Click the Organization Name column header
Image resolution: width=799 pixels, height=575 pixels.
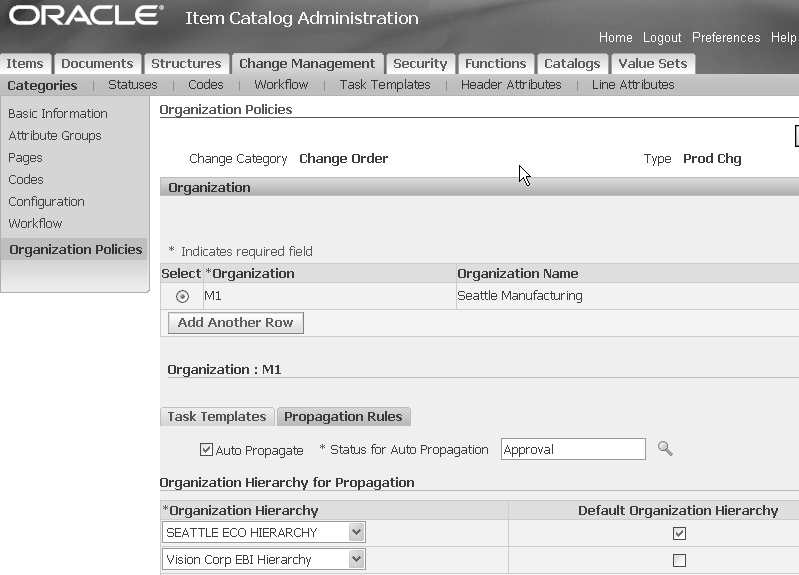click(x=518, y=274)
